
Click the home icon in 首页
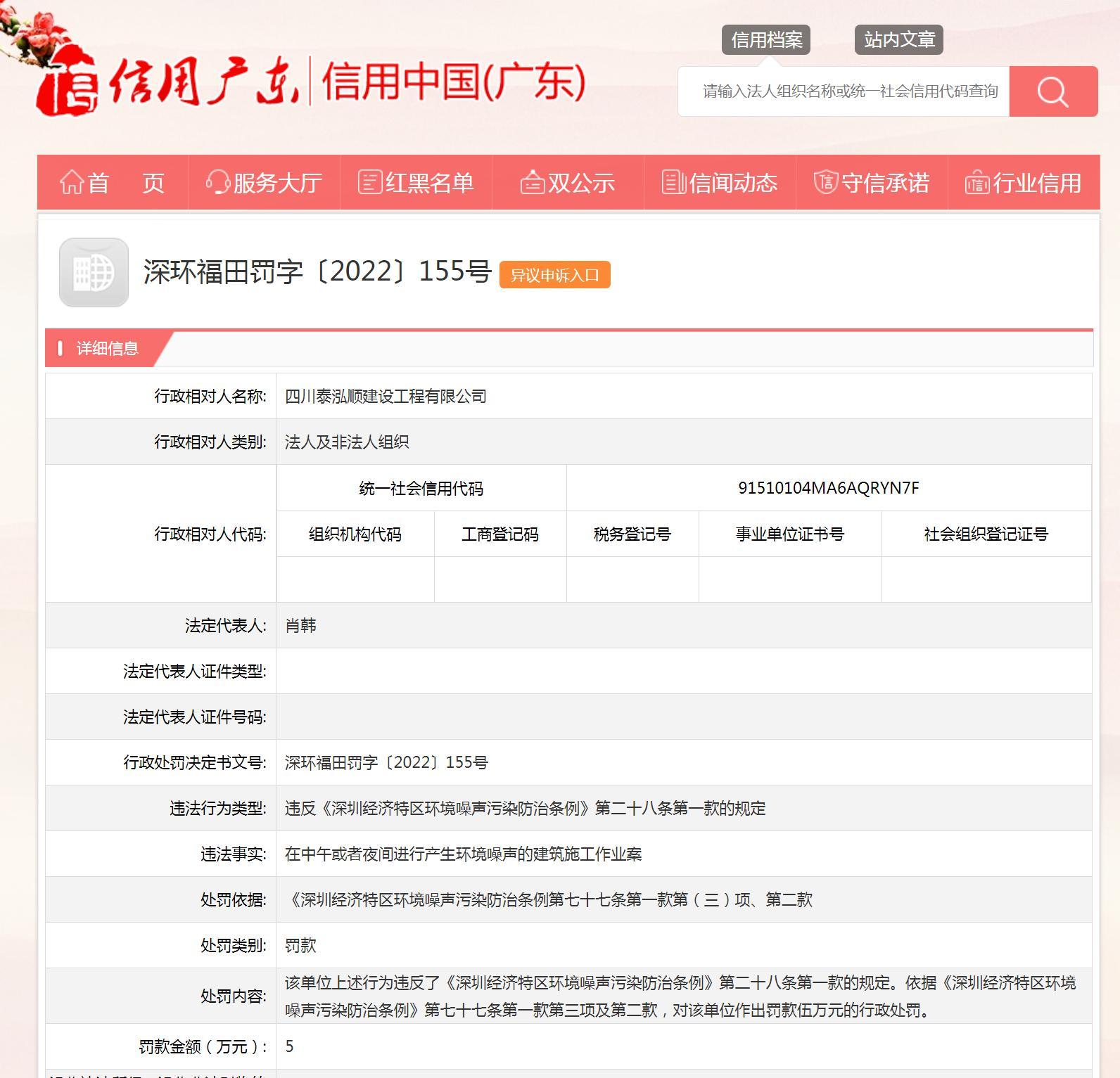[72, 182]
